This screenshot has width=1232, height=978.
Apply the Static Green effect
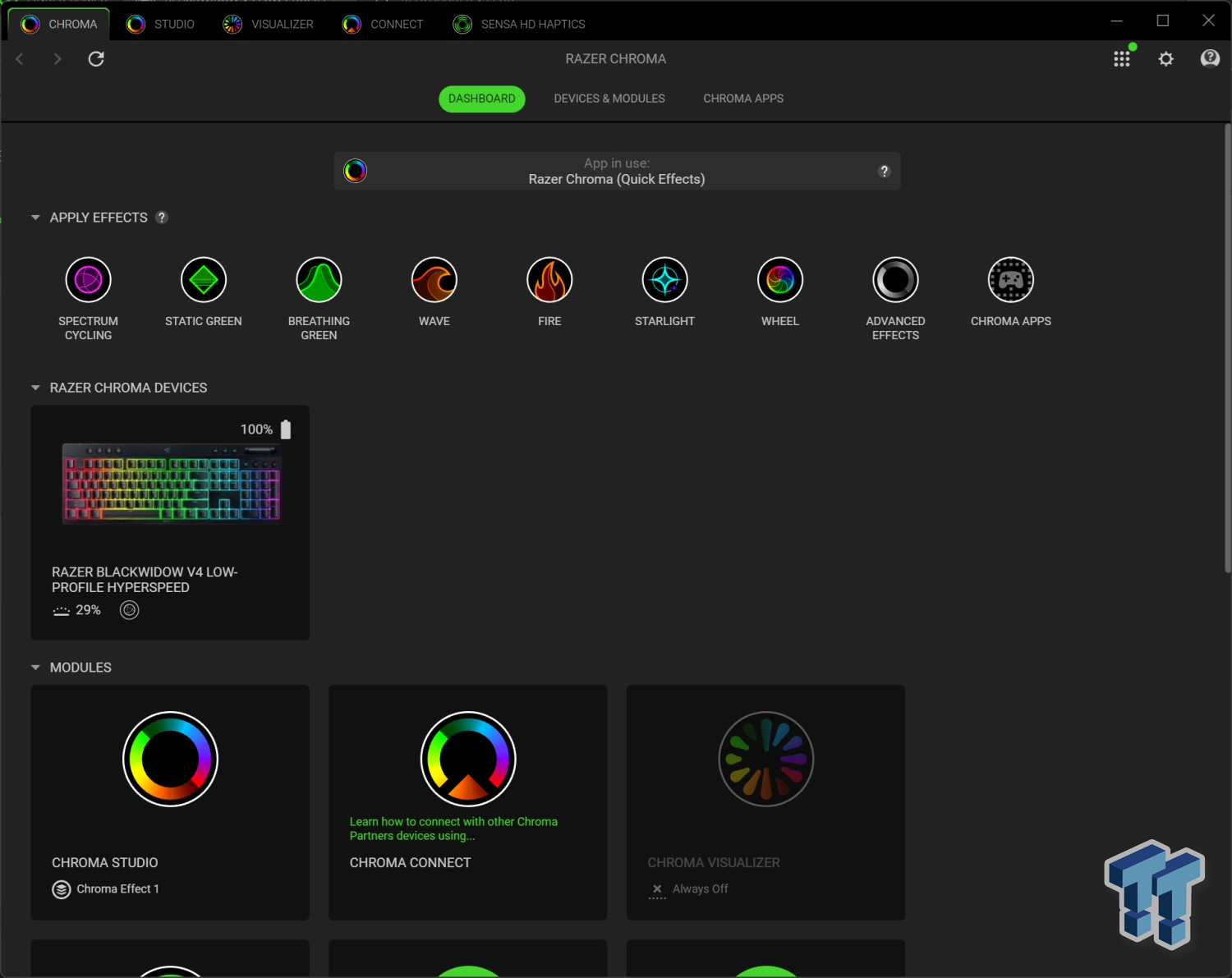click(204, 280)
